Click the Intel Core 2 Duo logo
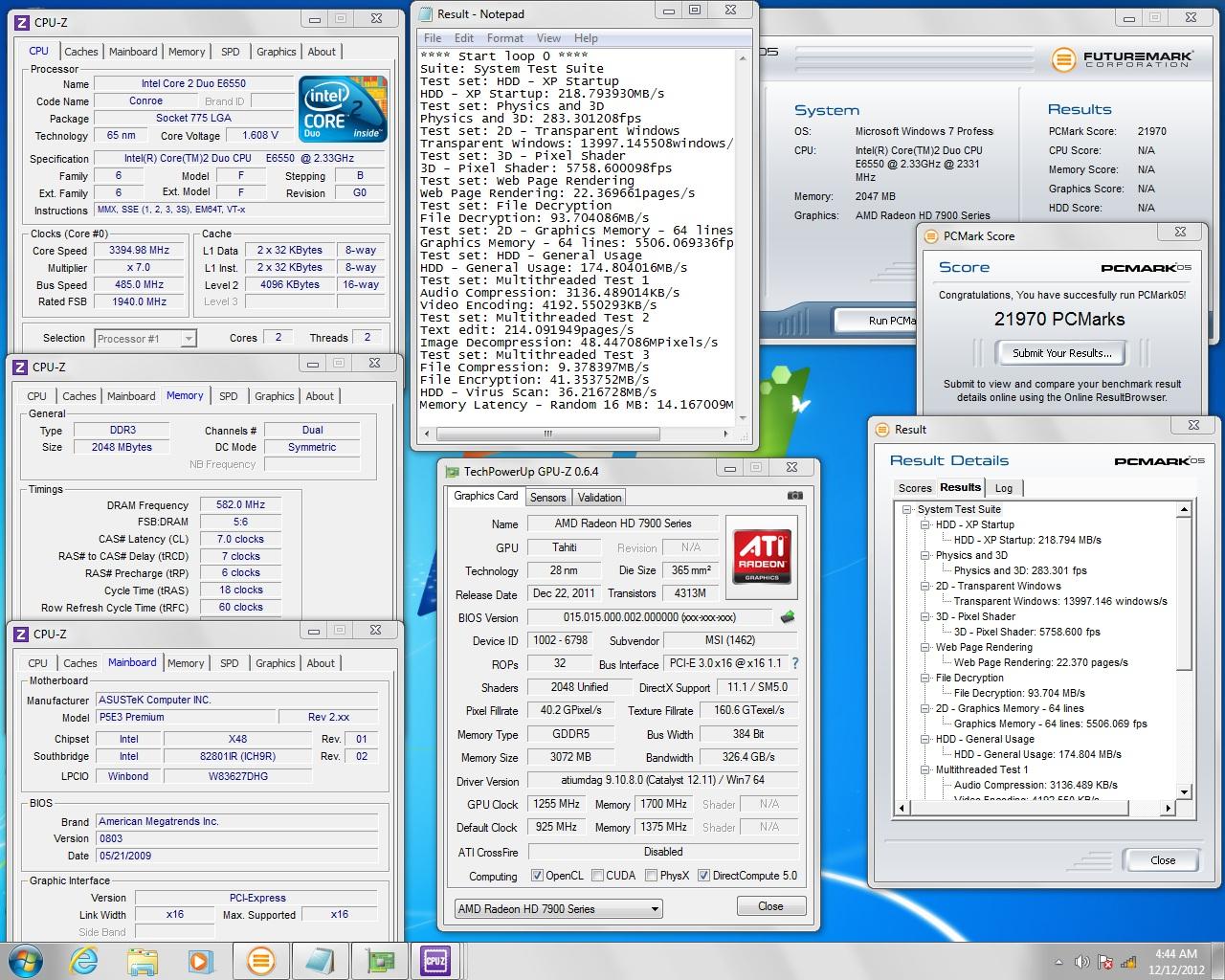Image resolution: width=1225 pixels, height=980 pixels. click(343, 108)
